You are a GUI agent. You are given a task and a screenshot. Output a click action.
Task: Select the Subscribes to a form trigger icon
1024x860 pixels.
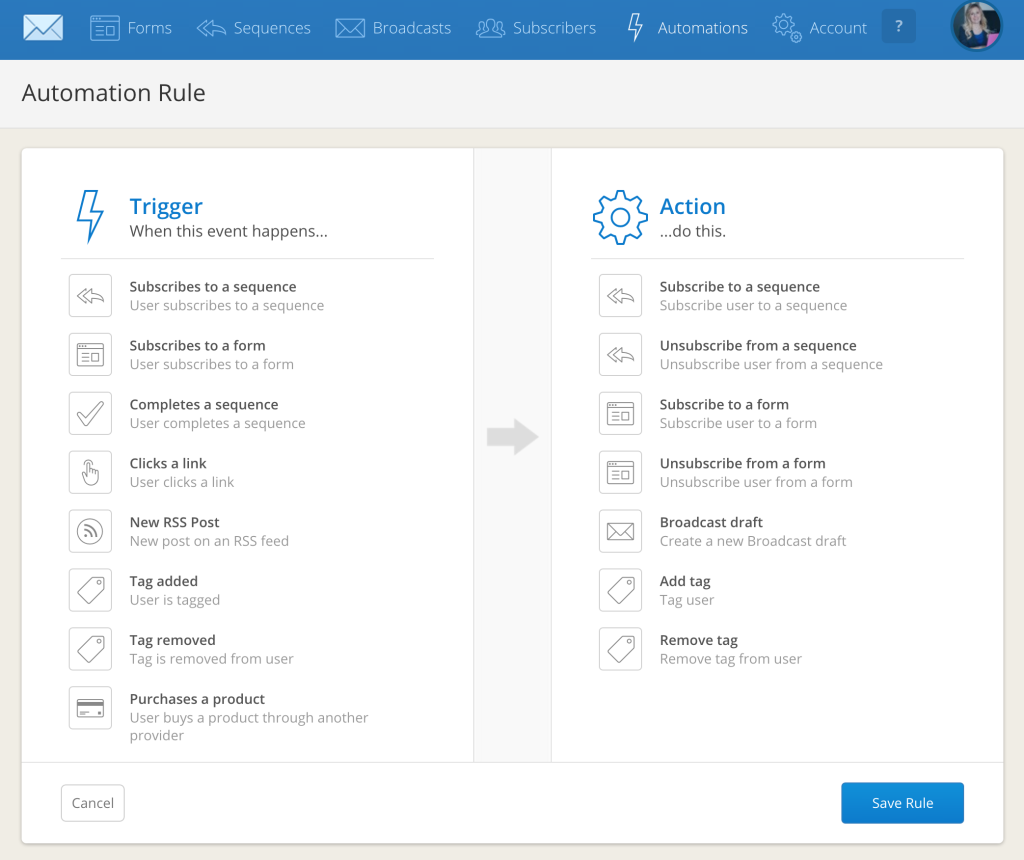[x=90, y=355]
